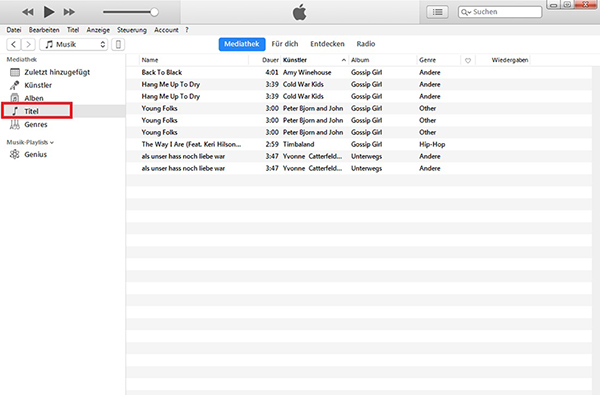
Task: Maximize the iTunes window
Action: pos(567,5)
